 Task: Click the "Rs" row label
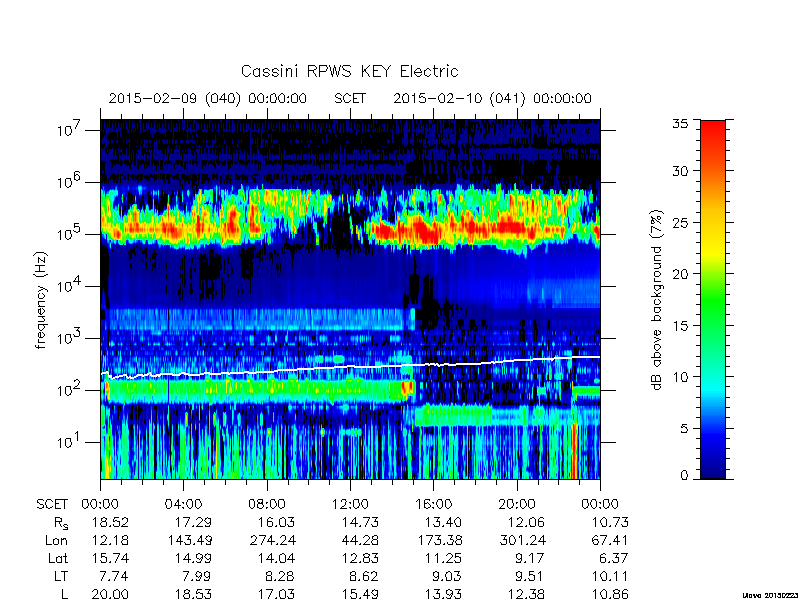click(60, 523)
